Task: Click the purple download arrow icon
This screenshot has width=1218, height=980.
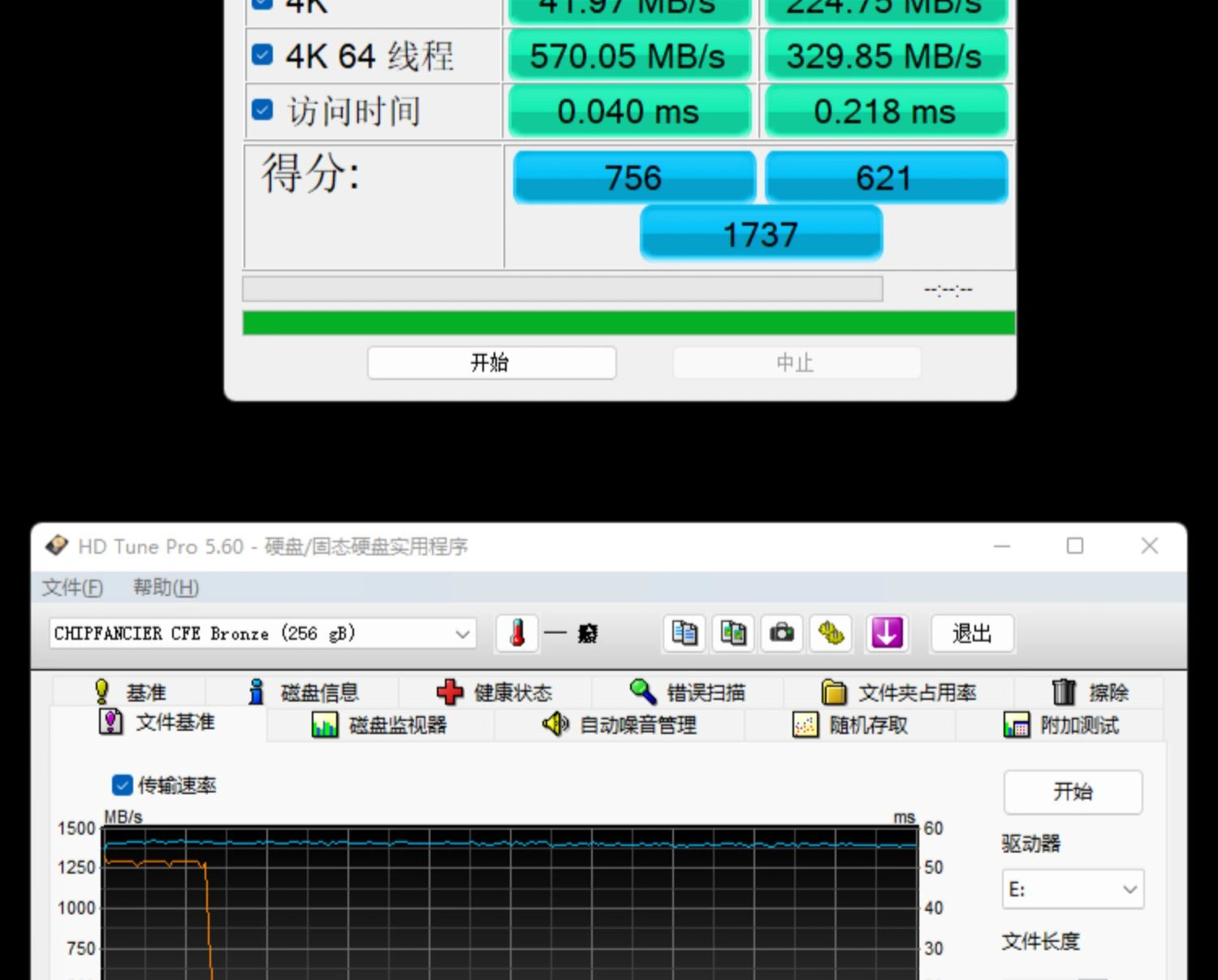Action: coord(887,633)
